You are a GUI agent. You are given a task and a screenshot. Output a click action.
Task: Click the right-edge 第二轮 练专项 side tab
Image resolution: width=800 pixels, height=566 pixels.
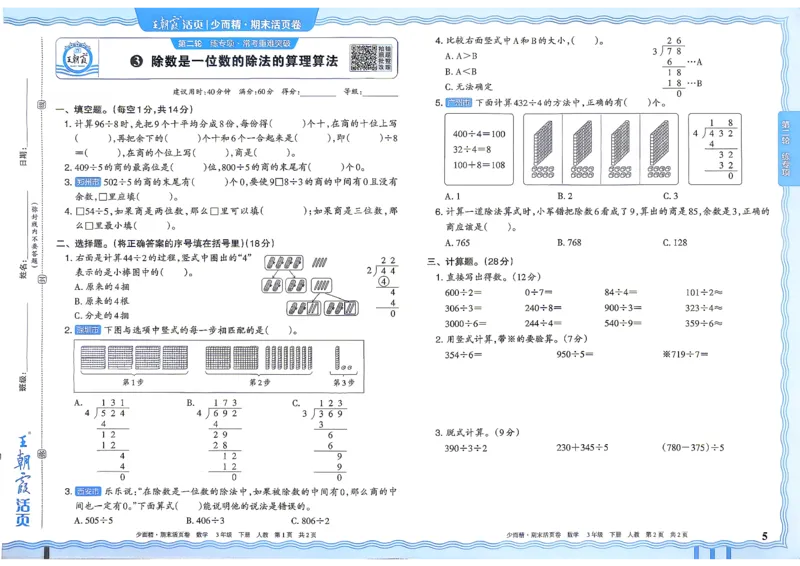pyautogui.click(x=786, y=147)
